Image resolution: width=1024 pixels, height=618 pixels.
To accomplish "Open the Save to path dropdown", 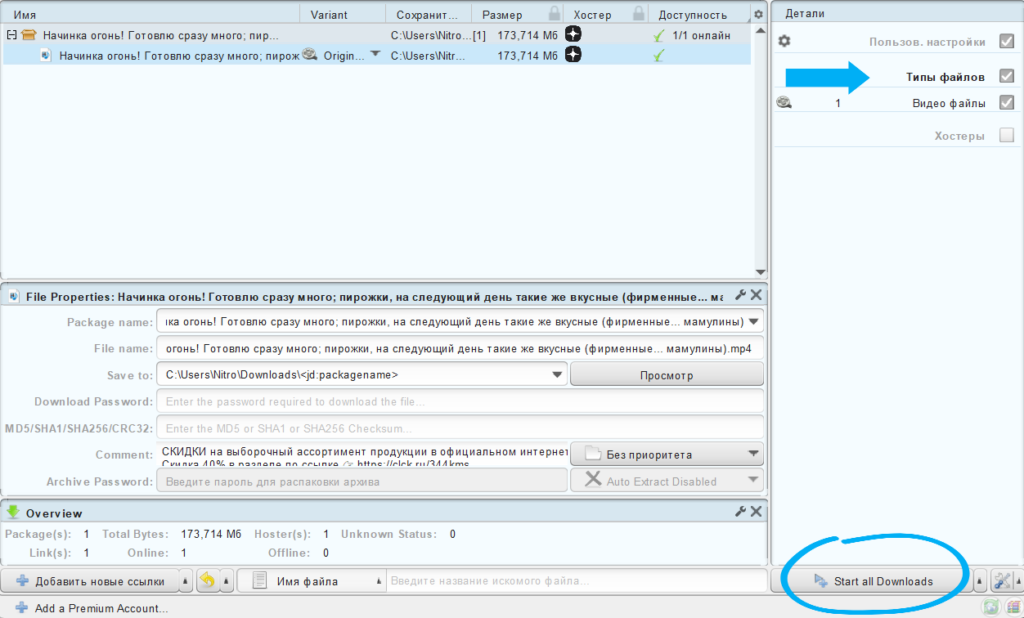I will 557,375.
